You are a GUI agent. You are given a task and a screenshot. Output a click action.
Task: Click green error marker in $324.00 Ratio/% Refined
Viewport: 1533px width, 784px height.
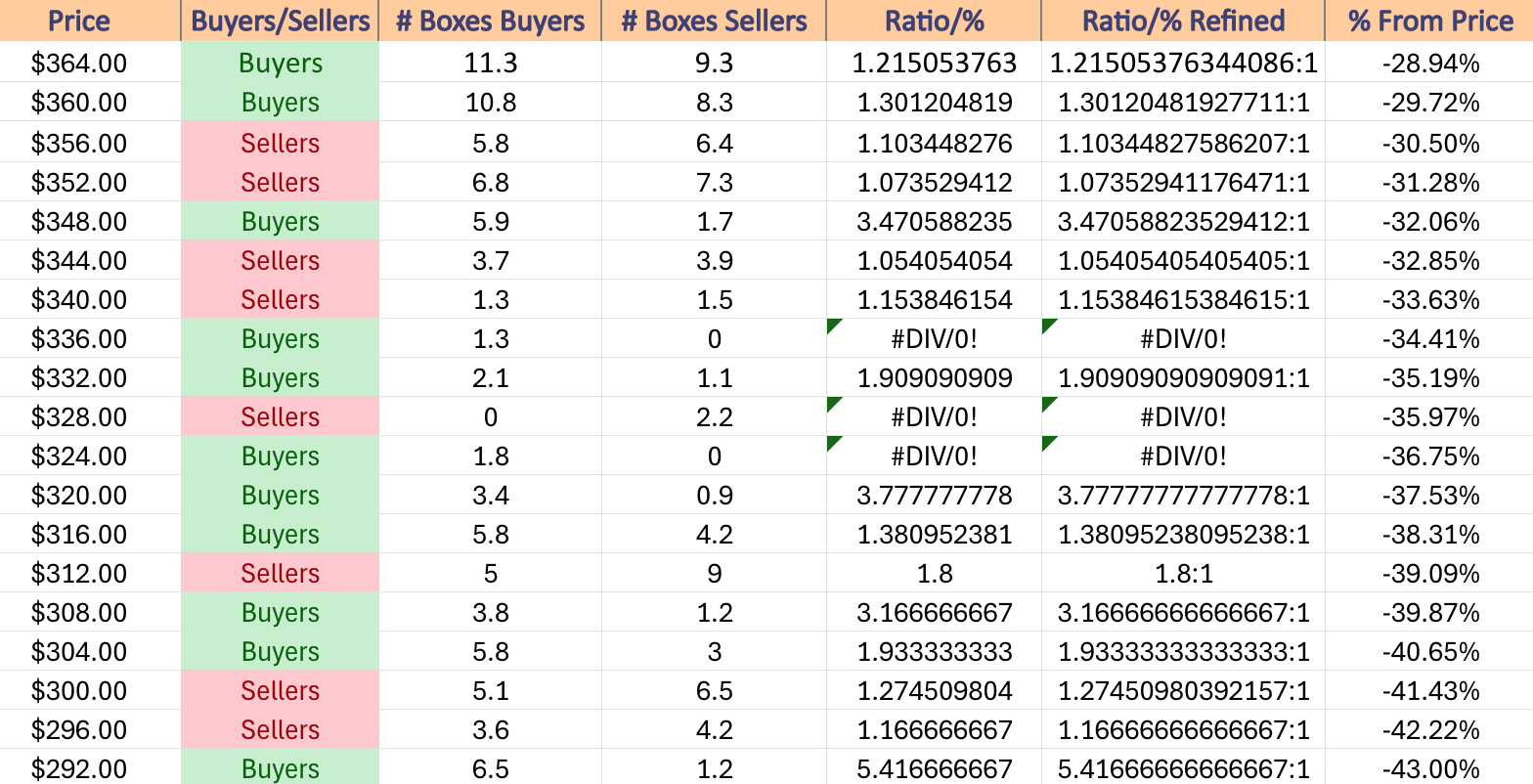1049,443
